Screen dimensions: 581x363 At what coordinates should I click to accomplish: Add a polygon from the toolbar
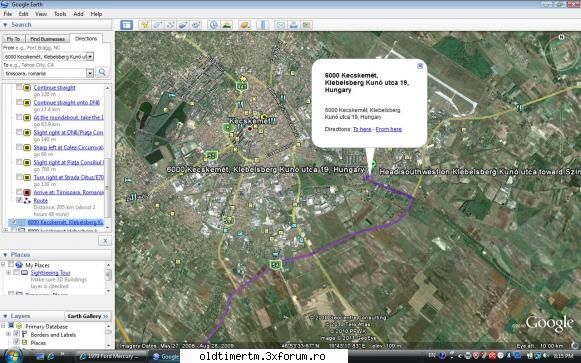click(x=157, y=25)
